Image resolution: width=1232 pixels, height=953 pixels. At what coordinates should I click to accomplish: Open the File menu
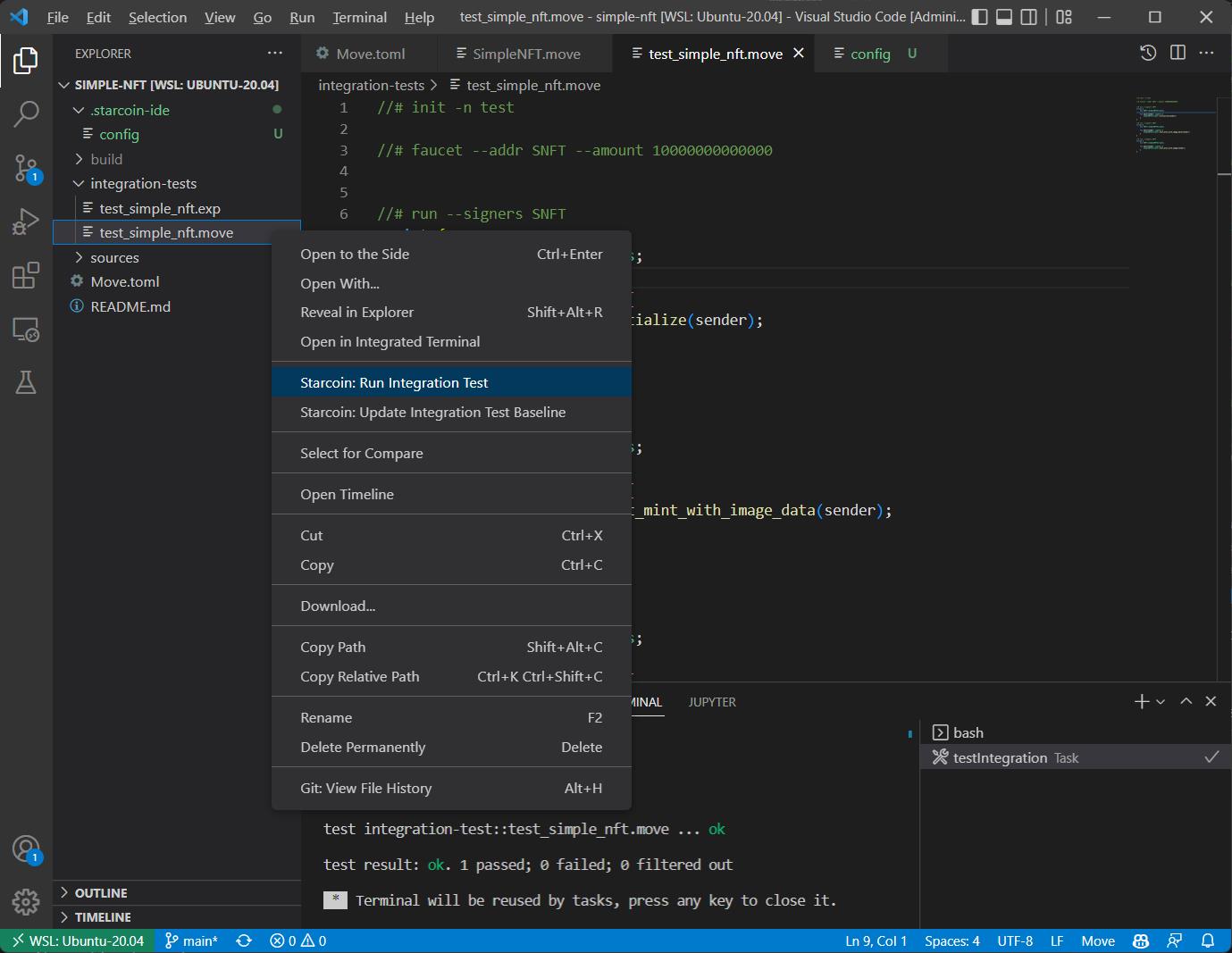58,17
